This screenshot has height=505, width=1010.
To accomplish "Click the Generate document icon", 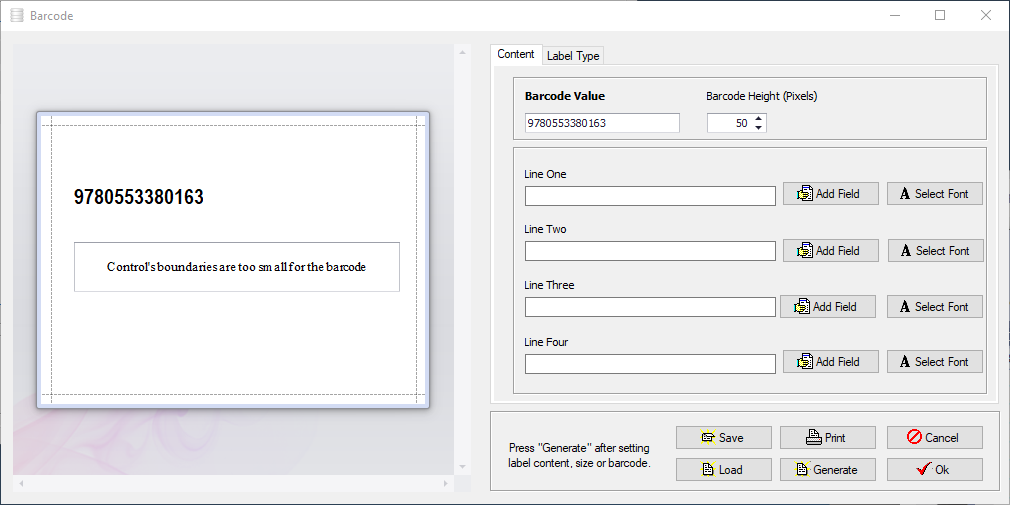I will (803, 469).
